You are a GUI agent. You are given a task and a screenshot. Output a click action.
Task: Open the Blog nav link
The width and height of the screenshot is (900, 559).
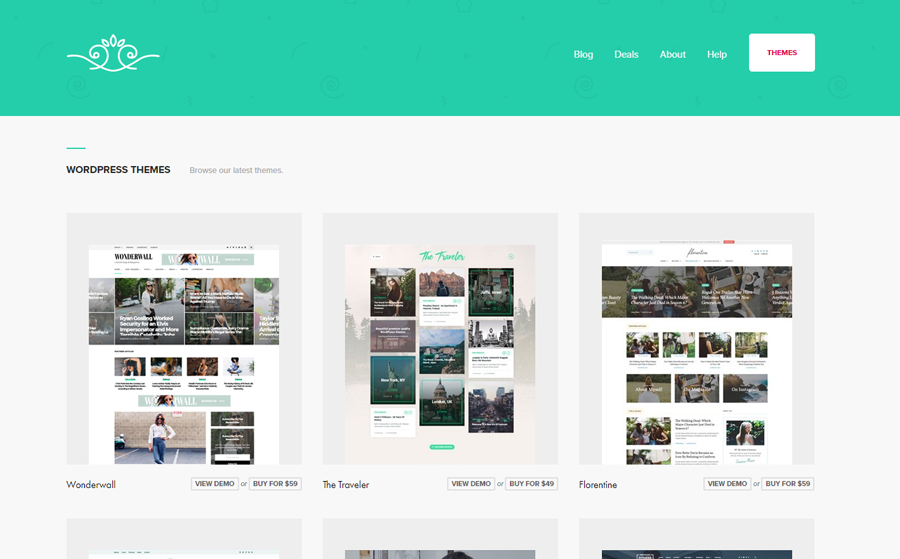click(583, 54)
